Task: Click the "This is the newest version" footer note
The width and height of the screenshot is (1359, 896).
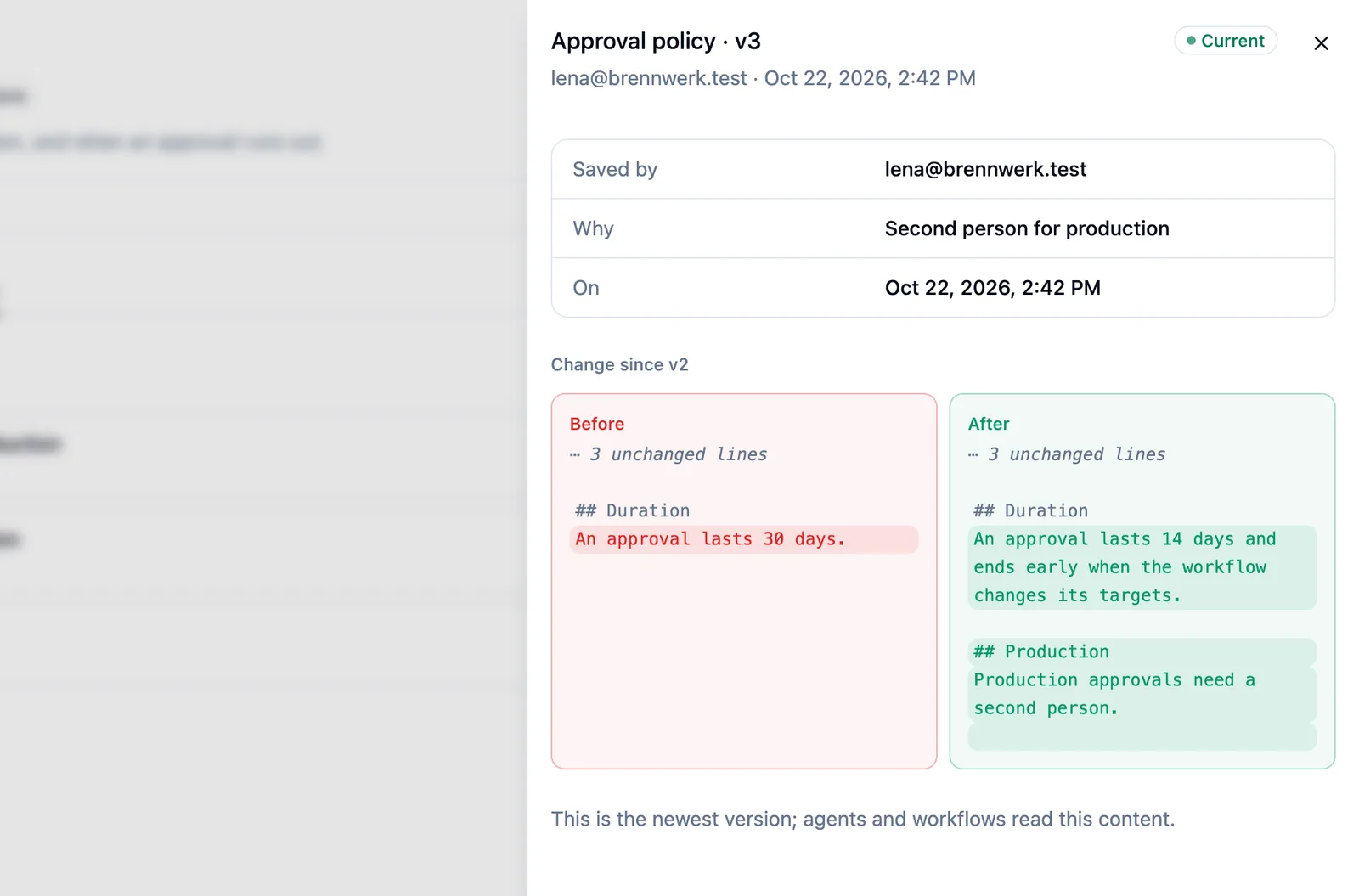Action: coord(863,819)
